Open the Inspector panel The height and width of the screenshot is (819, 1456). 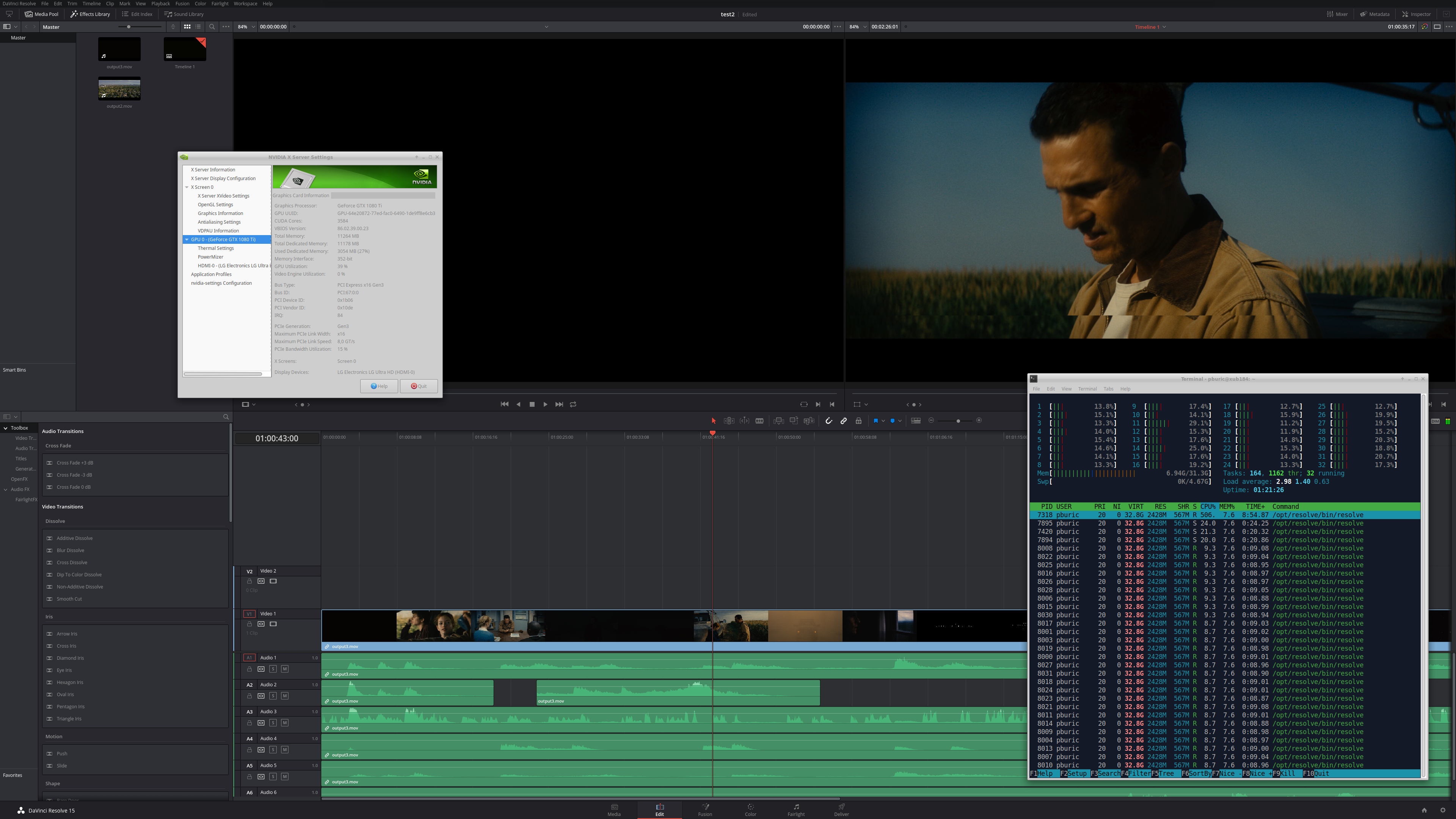(1416, 14)
